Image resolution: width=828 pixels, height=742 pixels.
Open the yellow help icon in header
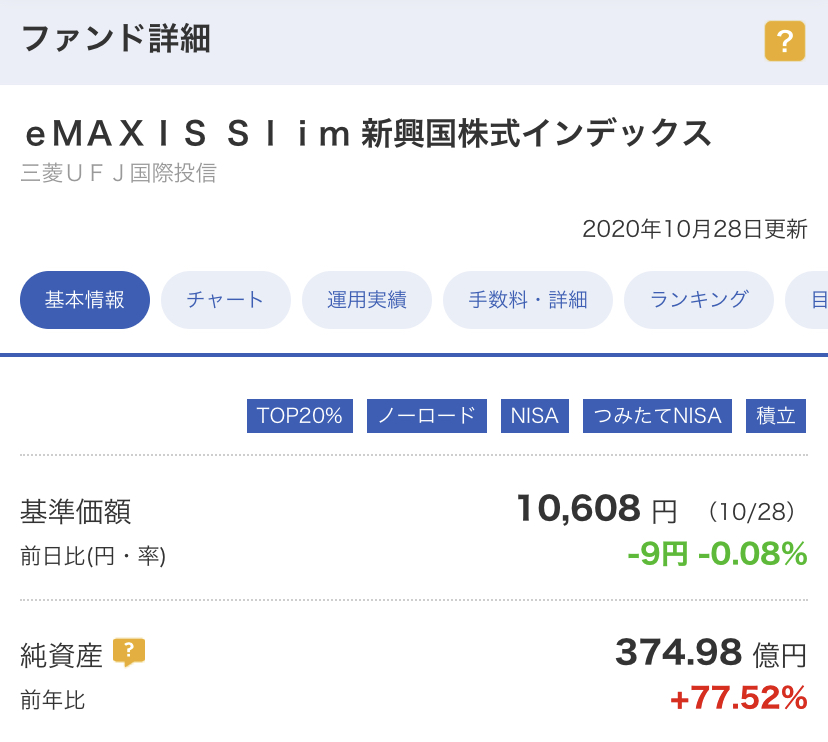(785, 41)
